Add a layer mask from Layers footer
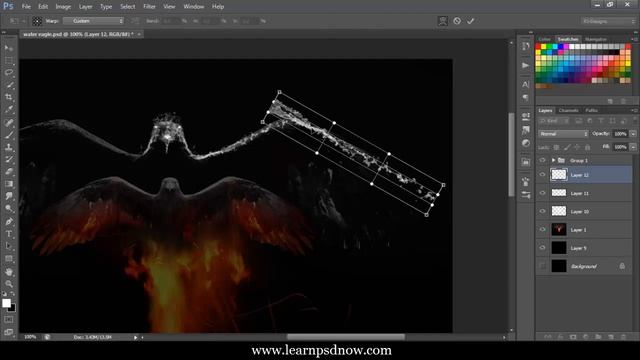This screenshot has height=360, width=640. point(573,337)
